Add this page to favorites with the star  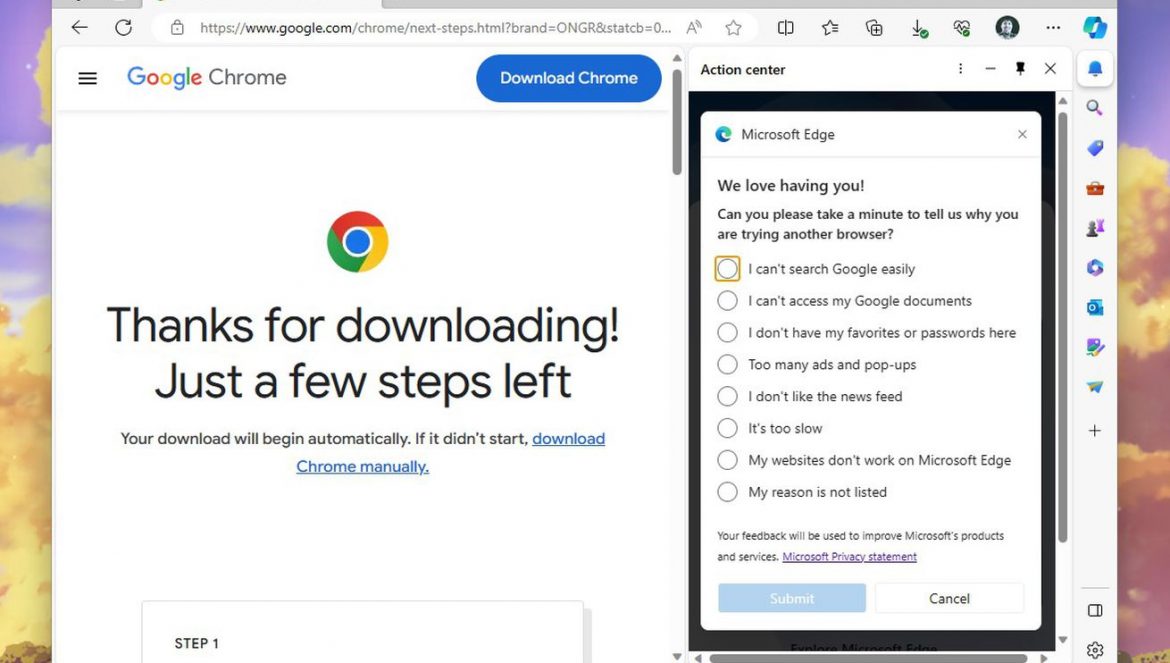[x=733, y=28]
